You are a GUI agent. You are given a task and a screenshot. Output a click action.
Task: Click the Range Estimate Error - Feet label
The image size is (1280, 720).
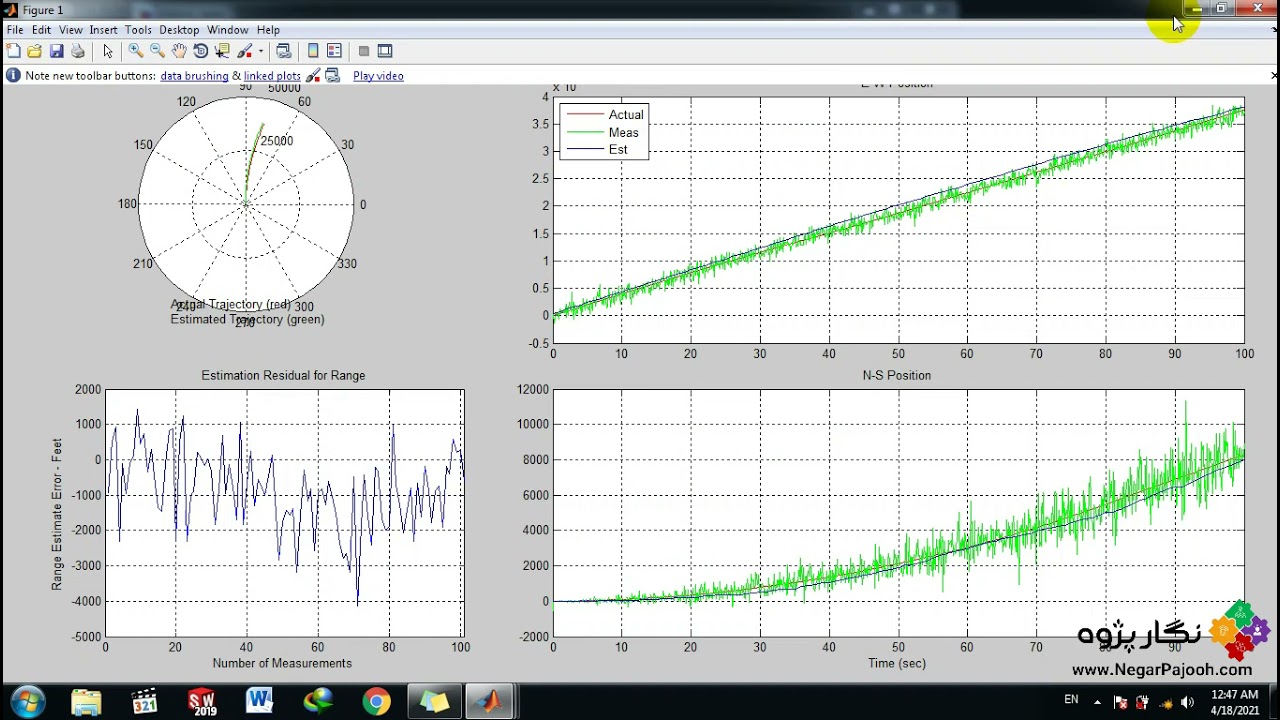[57, 514]
